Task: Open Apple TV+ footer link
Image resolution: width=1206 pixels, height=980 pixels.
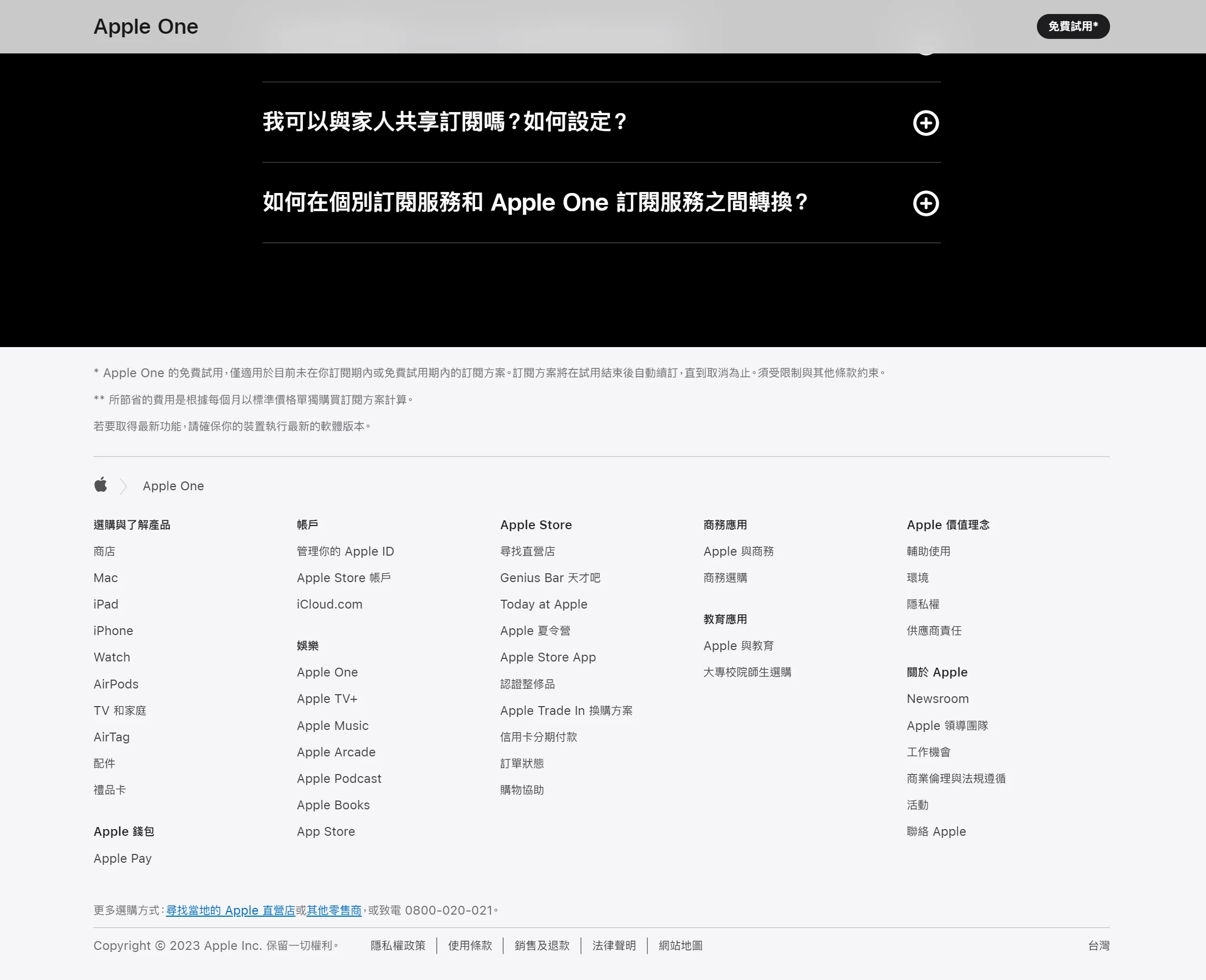Action: 327,699
